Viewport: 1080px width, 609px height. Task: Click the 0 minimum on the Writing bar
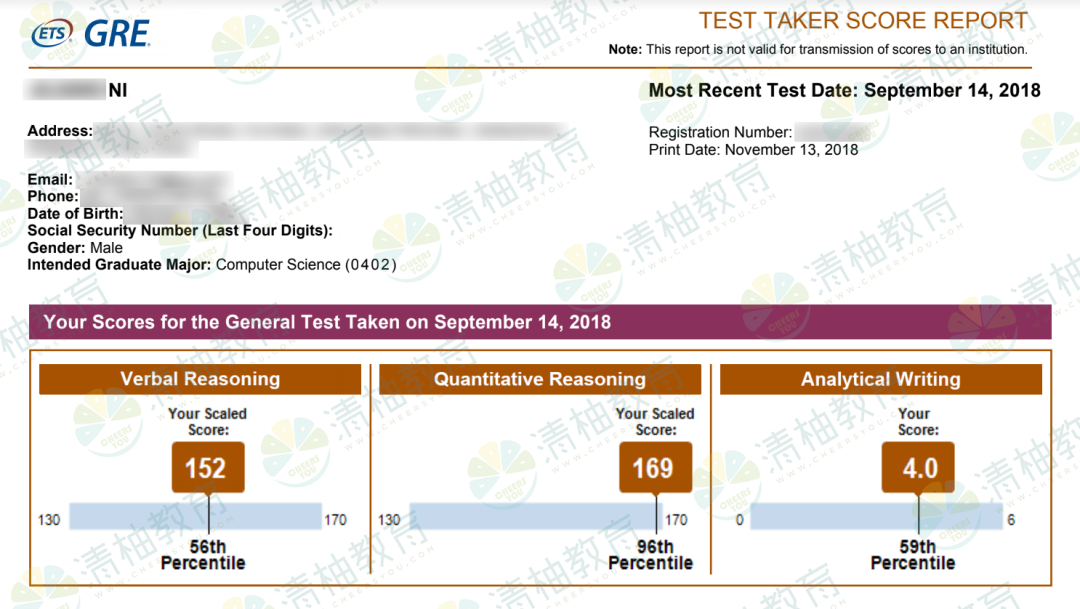[740, 520]
